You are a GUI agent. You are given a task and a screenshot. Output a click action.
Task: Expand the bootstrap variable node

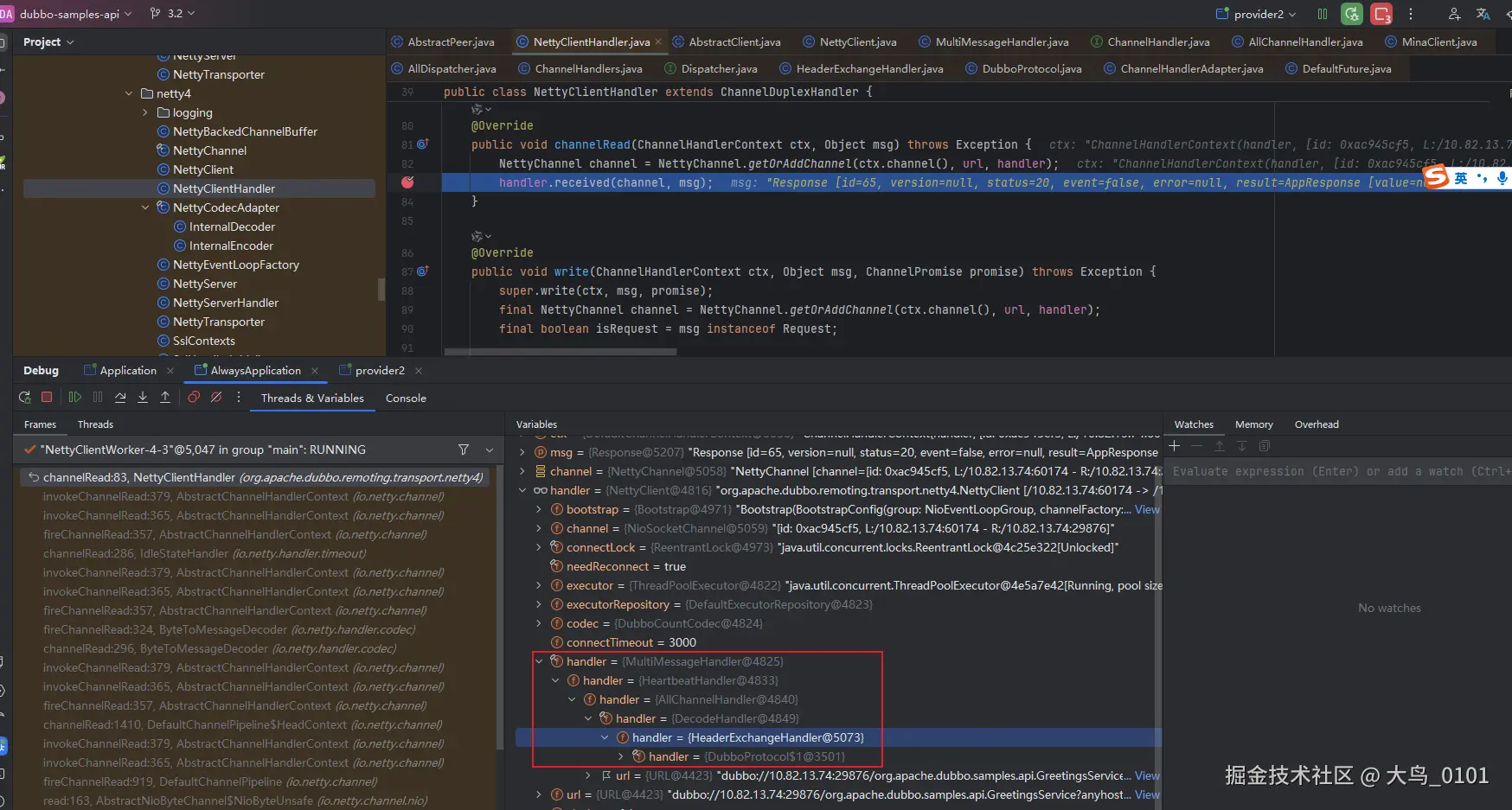(x=539, y=509)
